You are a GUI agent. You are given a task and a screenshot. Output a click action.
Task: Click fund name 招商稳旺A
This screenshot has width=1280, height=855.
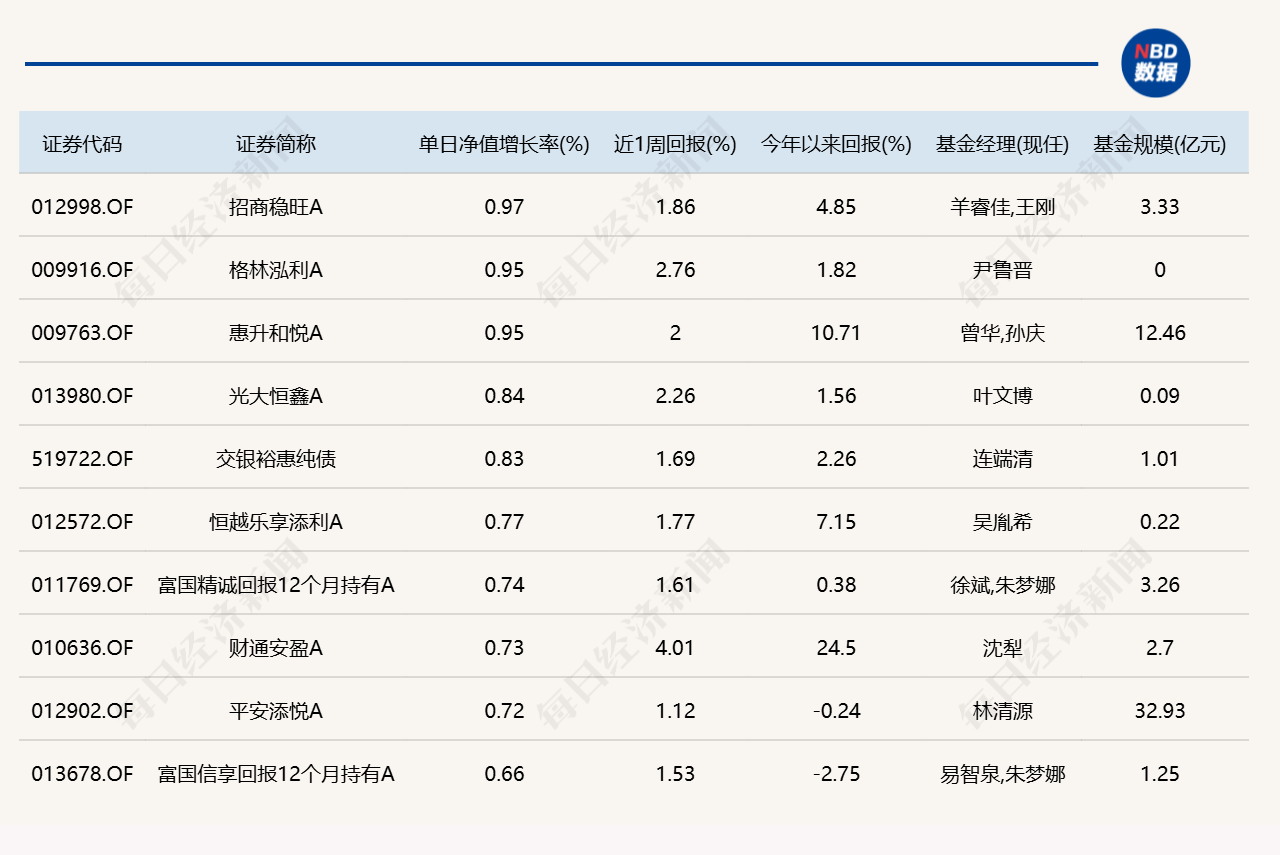click(x=276, y=207)
